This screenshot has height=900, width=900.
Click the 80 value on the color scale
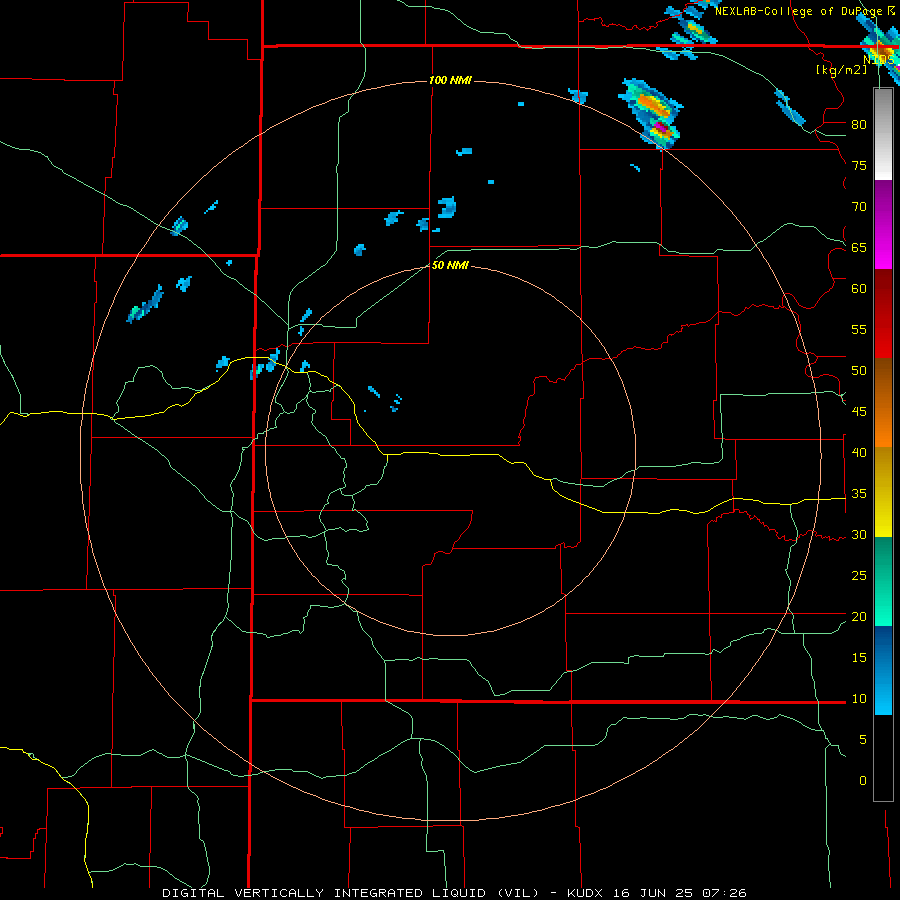tap(859, 125)
